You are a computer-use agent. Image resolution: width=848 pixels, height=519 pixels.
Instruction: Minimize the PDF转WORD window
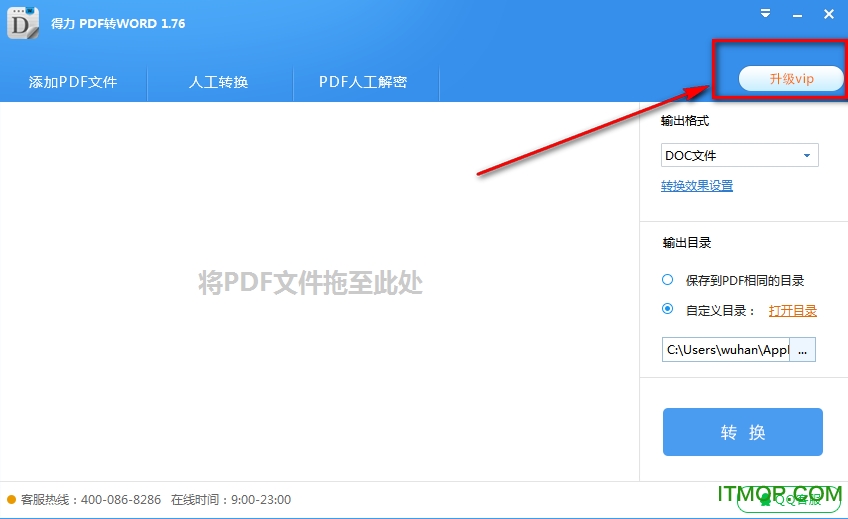pos(797,15)
